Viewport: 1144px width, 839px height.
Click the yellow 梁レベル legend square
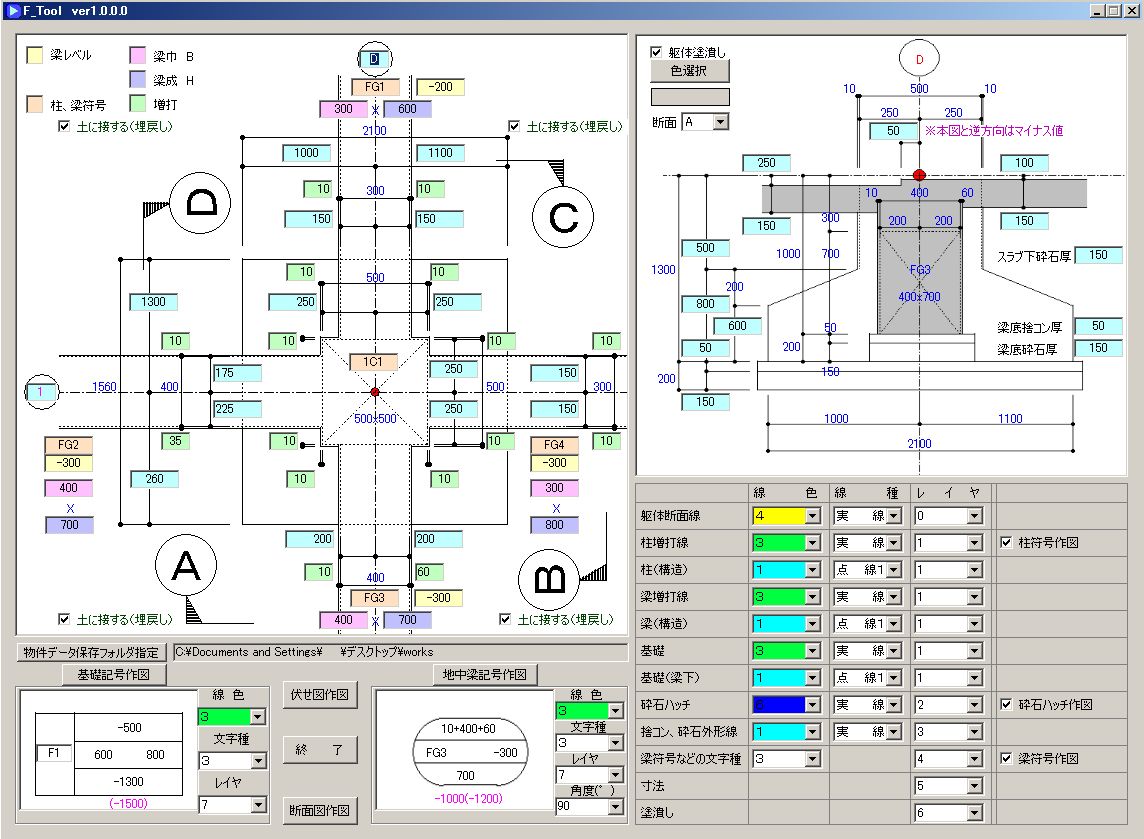[x=35, y=56]
